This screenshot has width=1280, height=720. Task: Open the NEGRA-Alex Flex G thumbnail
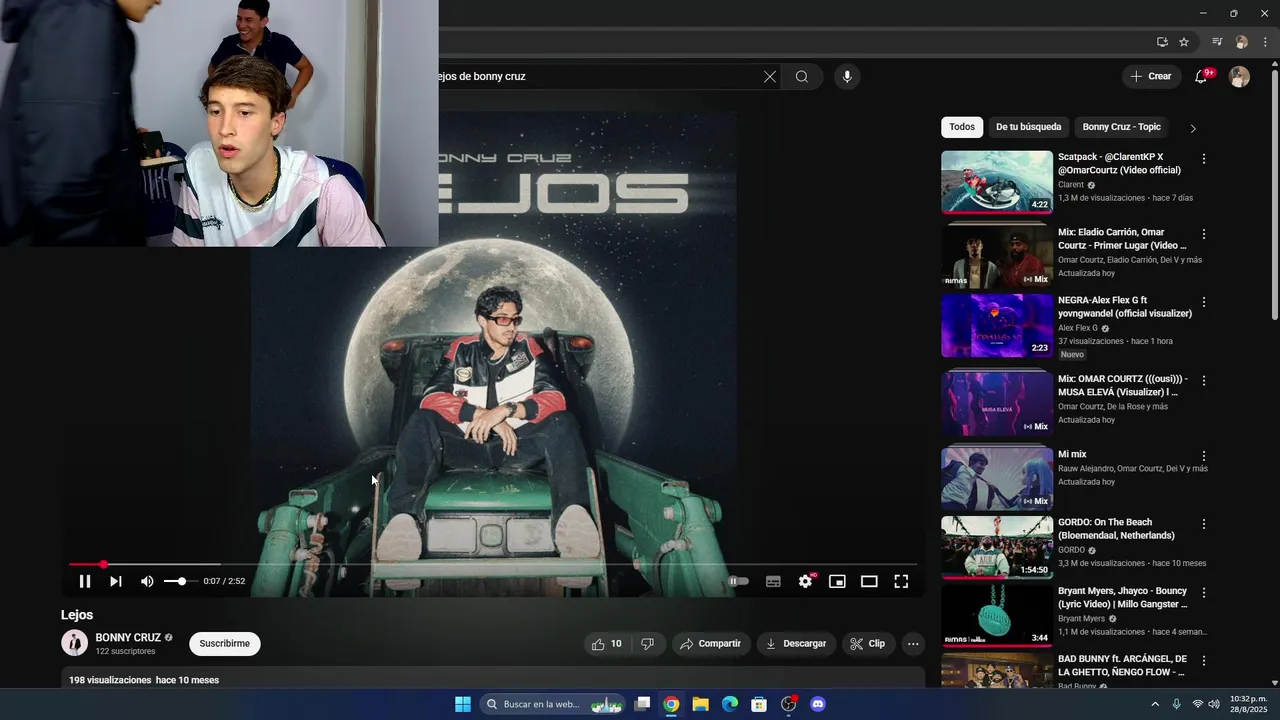(997, 325)
